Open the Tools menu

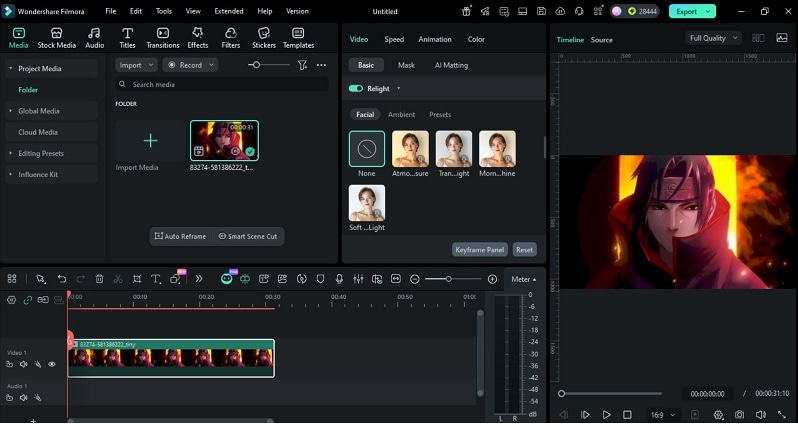pos(164,11)
